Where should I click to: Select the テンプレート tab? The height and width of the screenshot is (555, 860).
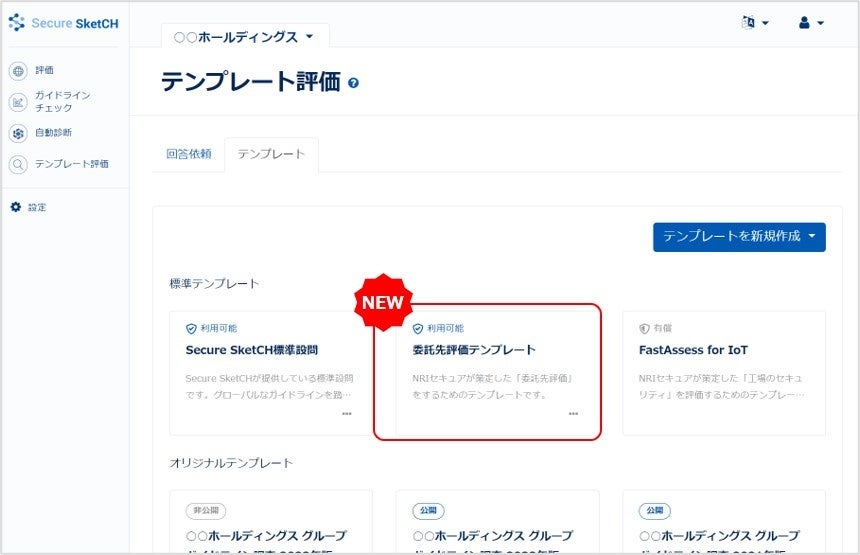[x=271, y=154]
